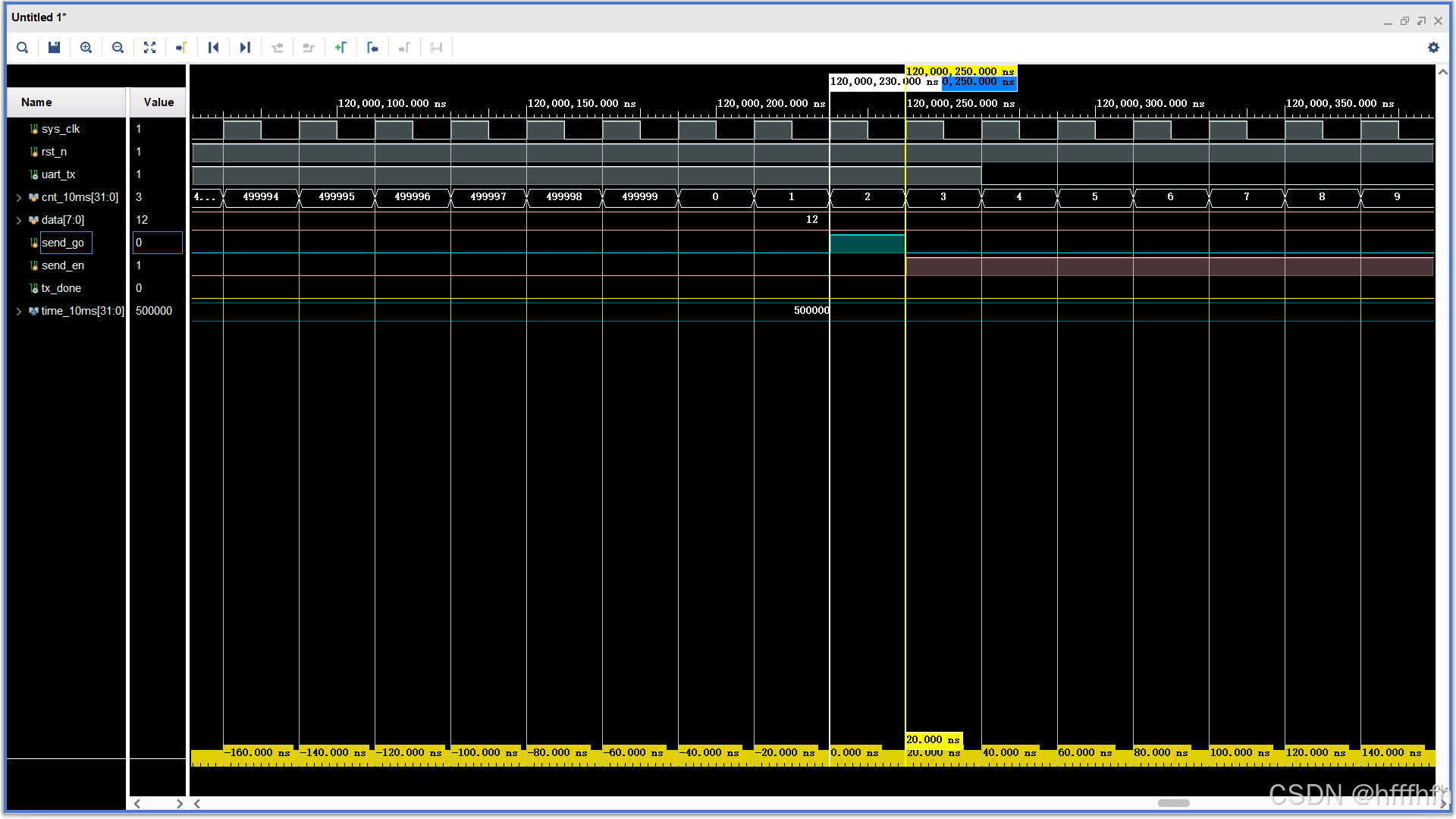Image resolution: width=1456 pixels, height=819 pixels.
Task: Click the horizontal waveform scrollbar thumb
Action: pyautogui.click(x=1173, y=803)
